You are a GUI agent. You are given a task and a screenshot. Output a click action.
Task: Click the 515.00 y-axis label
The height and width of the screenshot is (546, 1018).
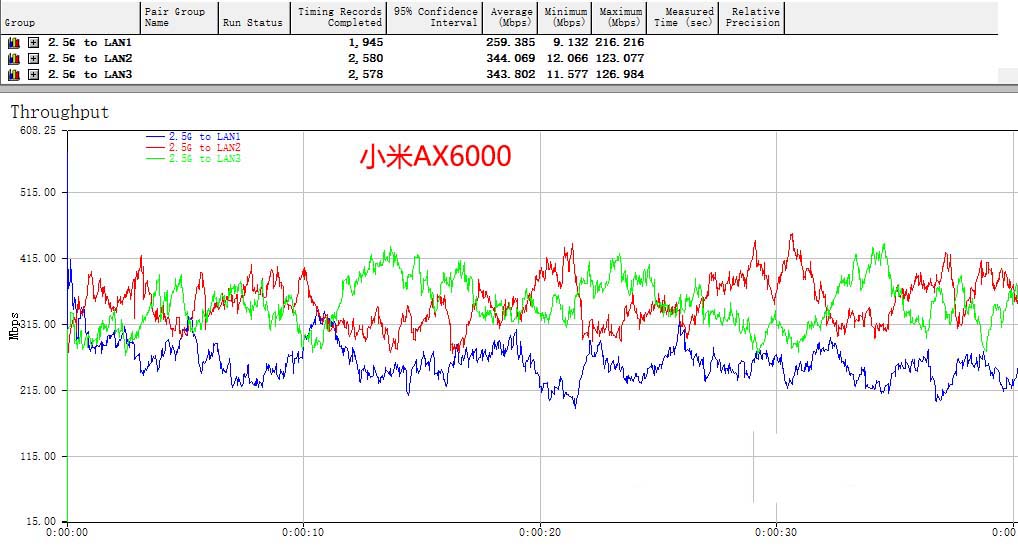(38, 193)
